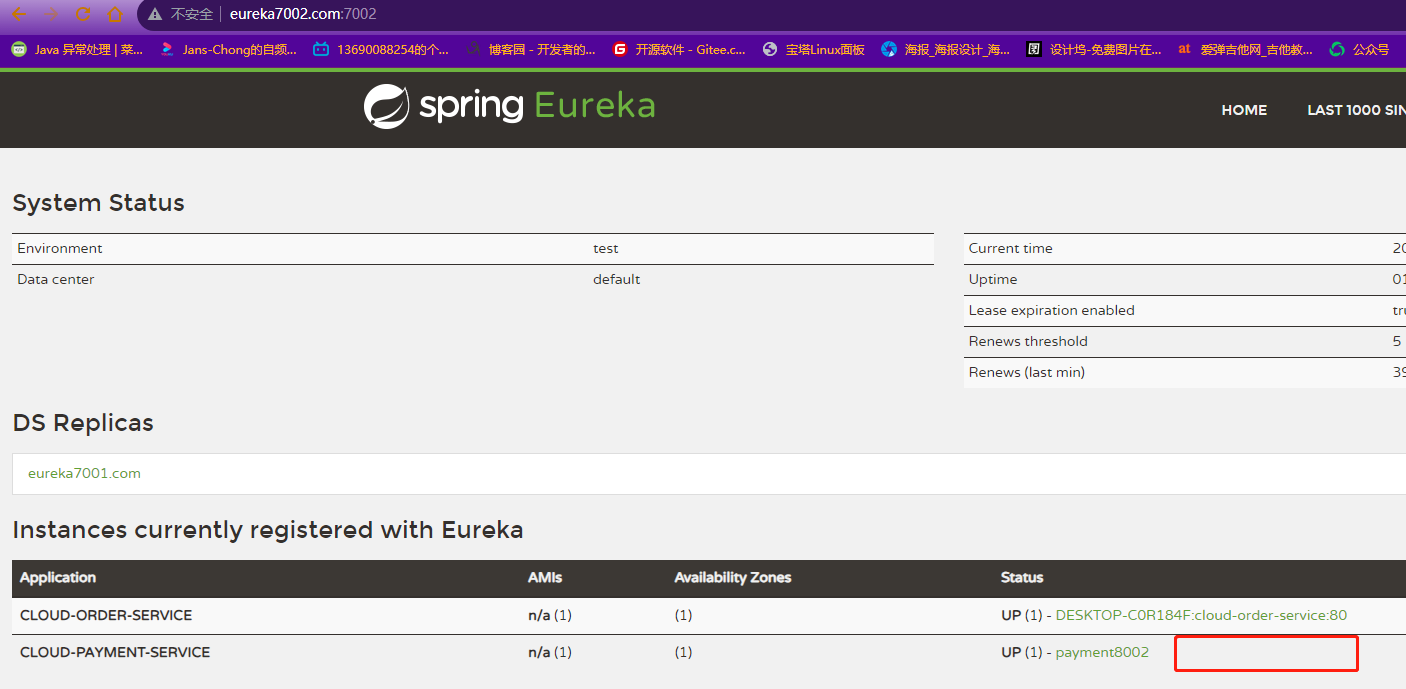Click the Data center row label
Image resolution: width=1406 pixels, height=689 pixels.
tap(56, 279)
